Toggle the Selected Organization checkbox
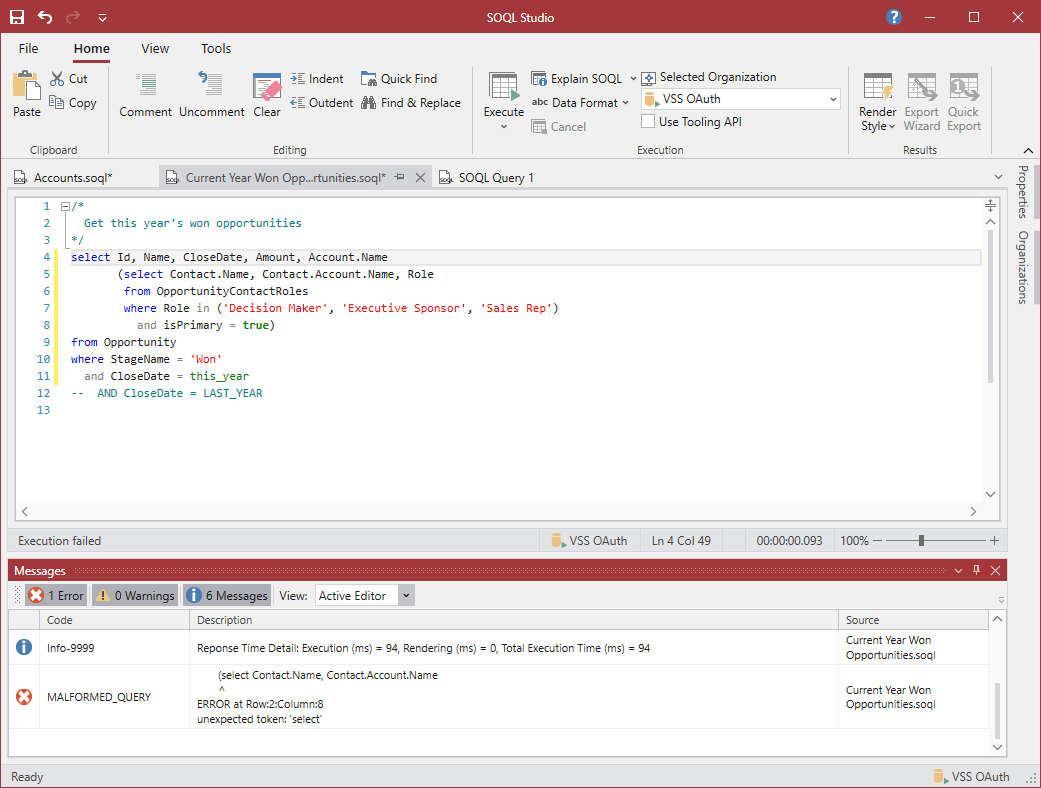Image resolution: width=1041 pixels, height=788 pixels. coord(648,77)
